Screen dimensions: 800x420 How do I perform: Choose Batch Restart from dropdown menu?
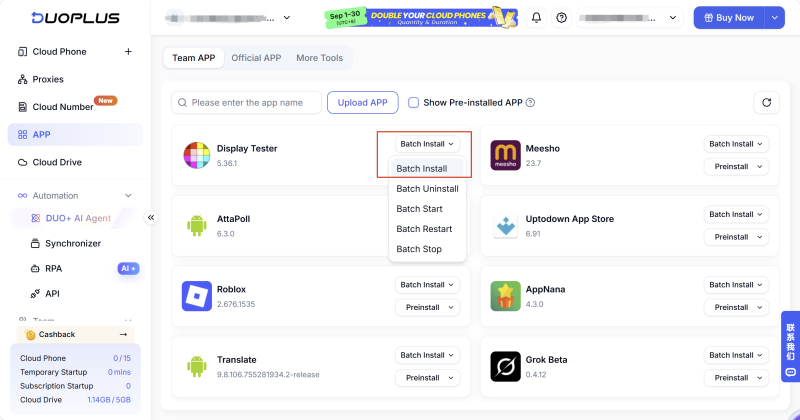[x=427, y=229]
